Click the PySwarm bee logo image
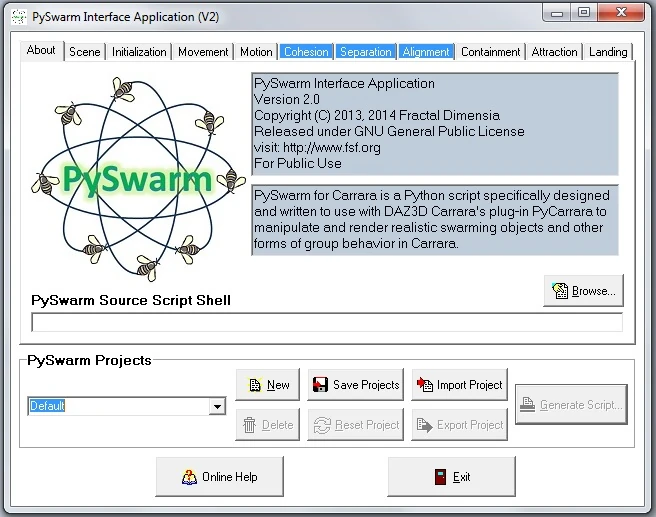 pos(138,179)
